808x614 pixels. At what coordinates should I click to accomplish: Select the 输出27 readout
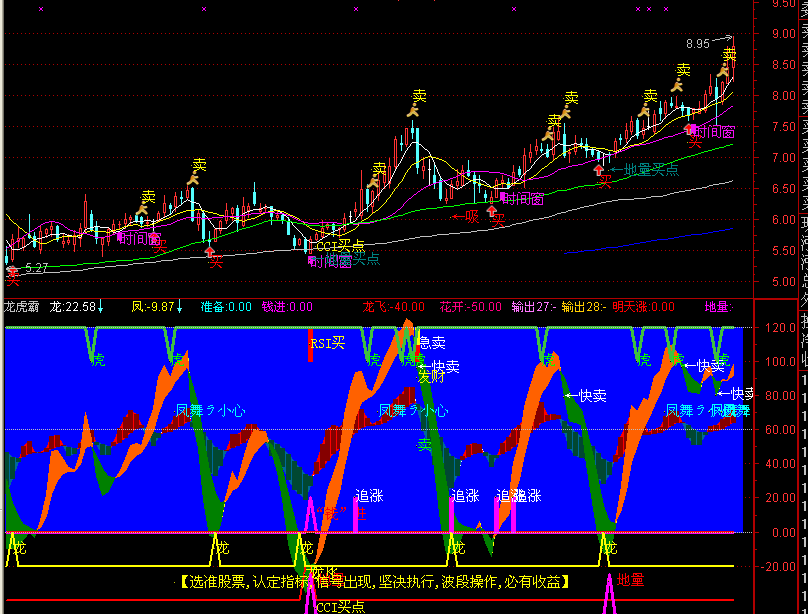[x=534, y=308]
